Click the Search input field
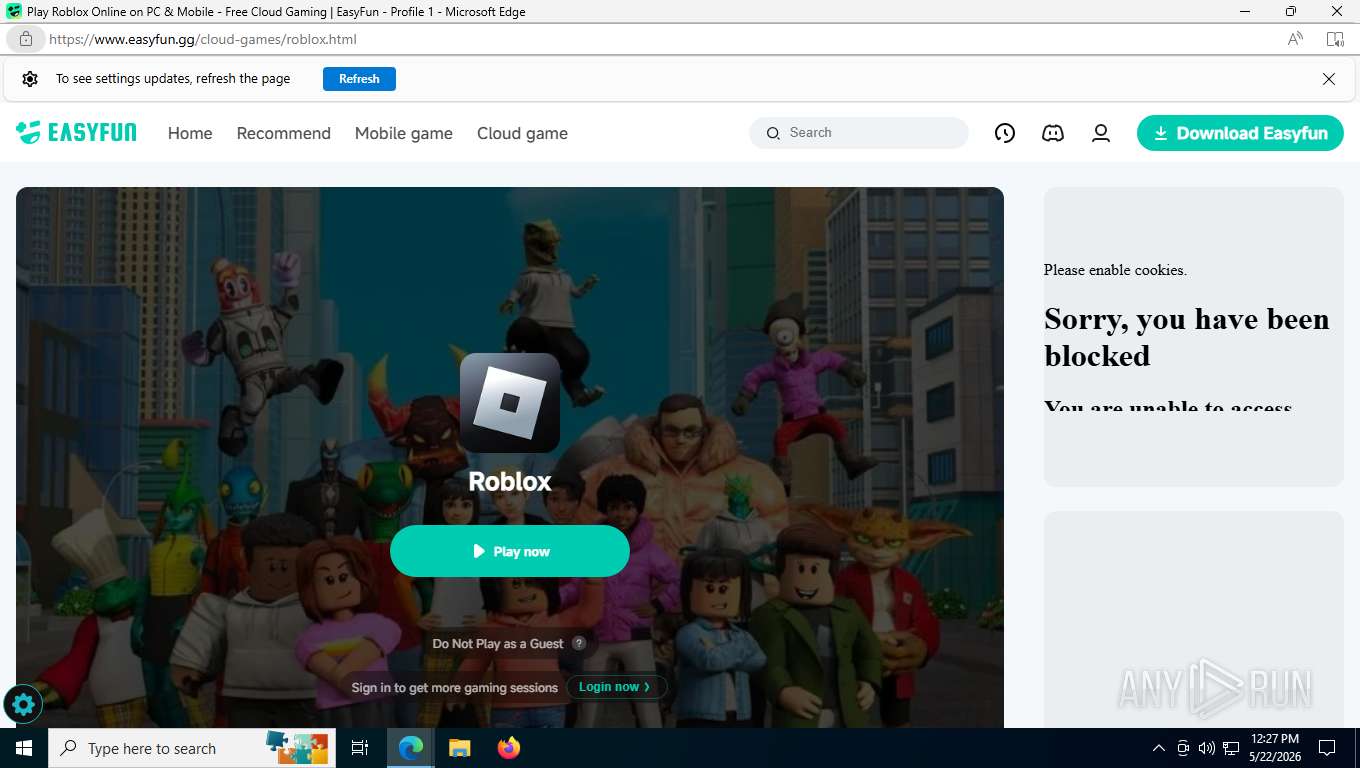1360x768 pixels. [x=859, y=133]
